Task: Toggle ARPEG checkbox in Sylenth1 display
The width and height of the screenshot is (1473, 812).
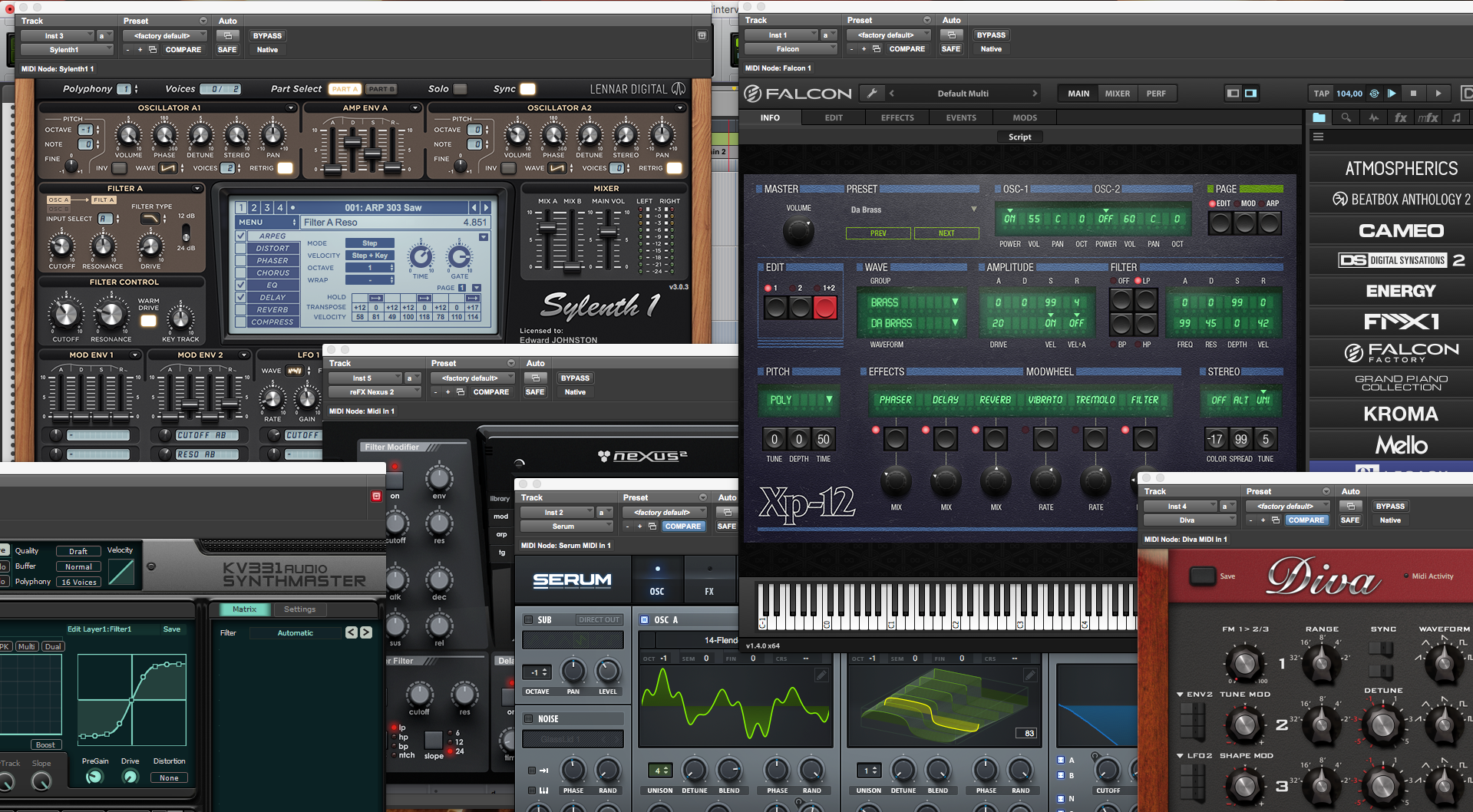Action: pyautogui.click(x=241, y=236)
